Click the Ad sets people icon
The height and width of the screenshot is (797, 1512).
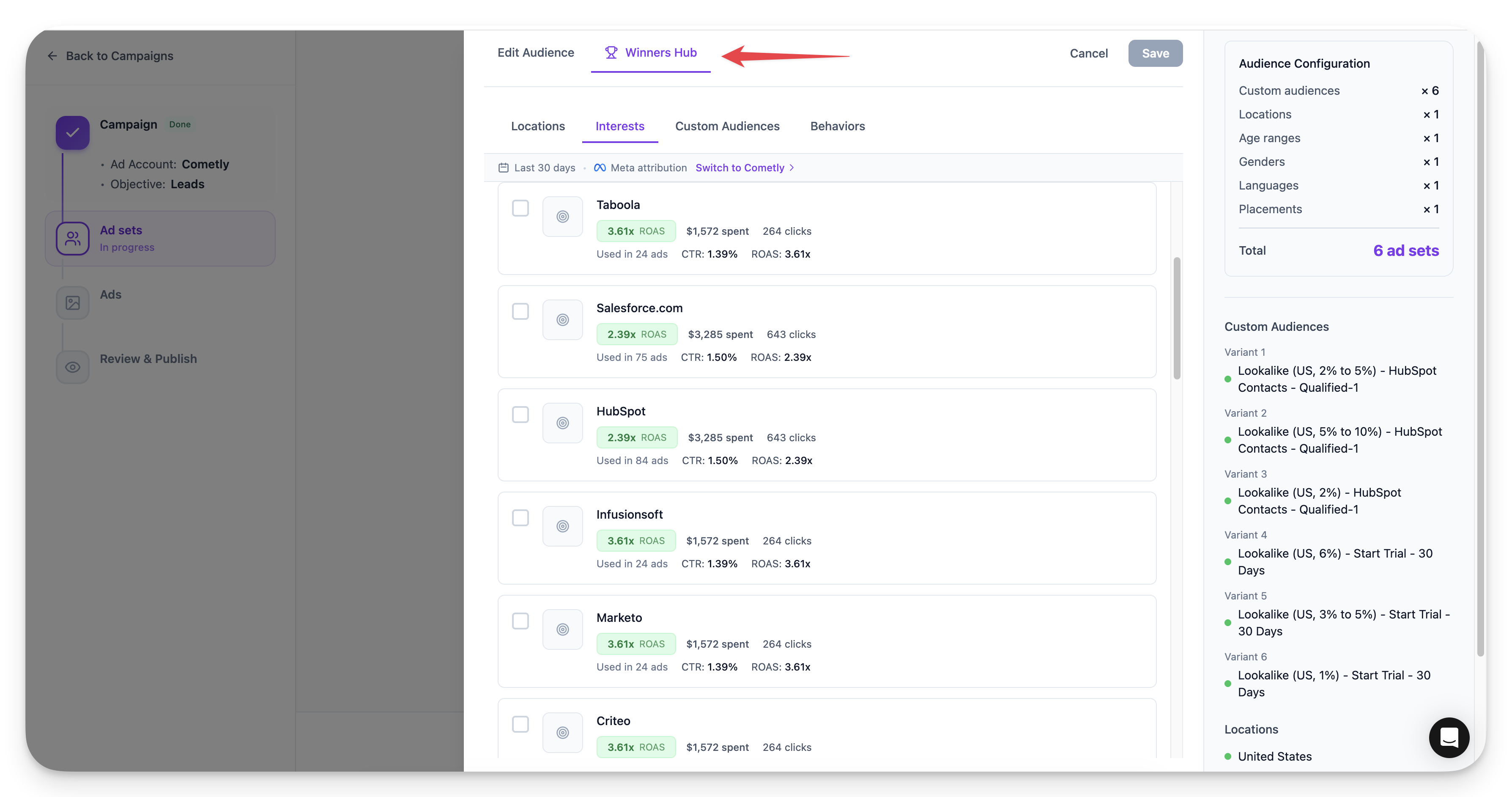point(73,239)
